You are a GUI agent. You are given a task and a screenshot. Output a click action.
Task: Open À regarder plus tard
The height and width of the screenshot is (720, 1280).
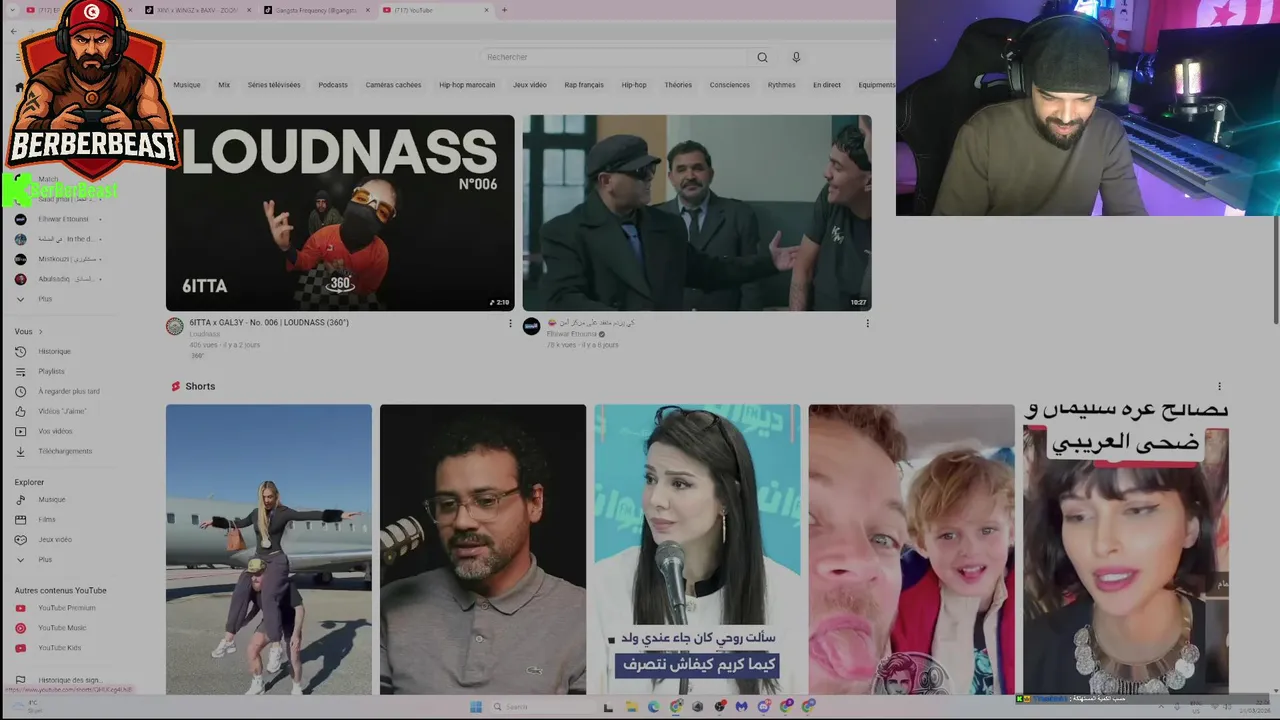pyautogui.click(x=69, y=391)
